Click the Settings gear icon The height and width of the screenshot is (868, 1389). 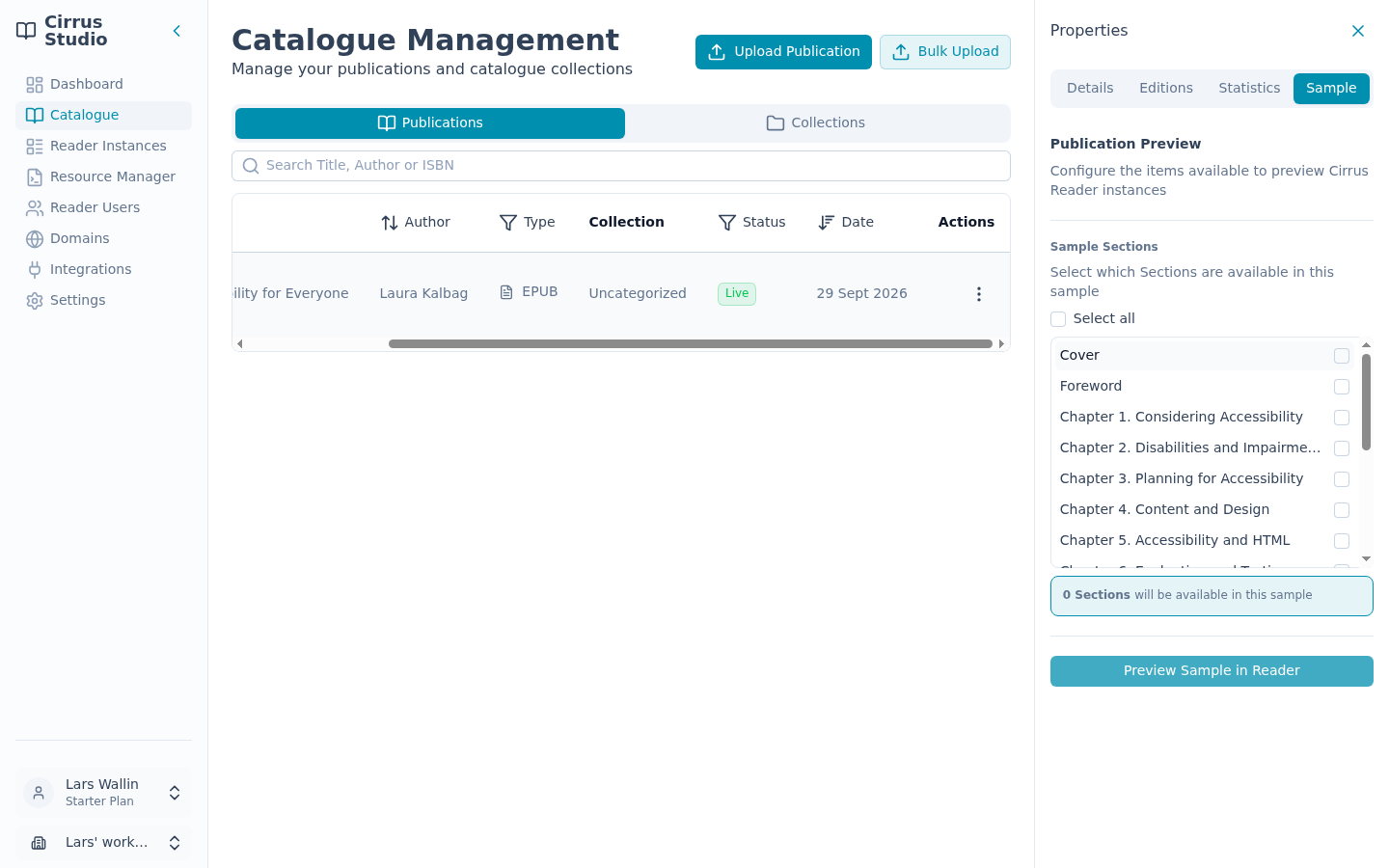pos(35,301)
